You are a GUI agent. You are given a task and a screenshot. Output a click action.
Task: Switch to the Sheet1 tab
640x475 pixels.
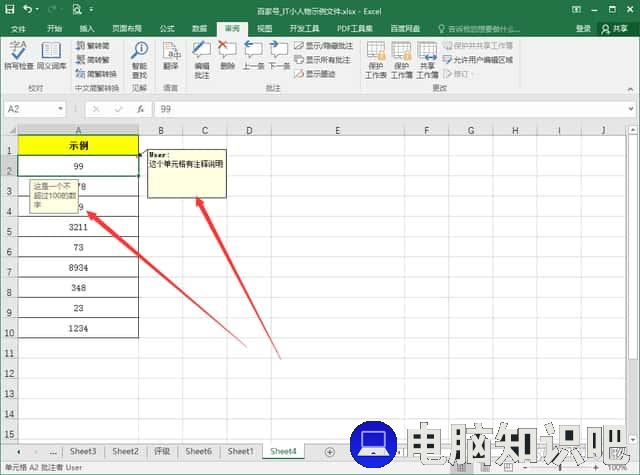pyautogui.click(x=240, y=451)
